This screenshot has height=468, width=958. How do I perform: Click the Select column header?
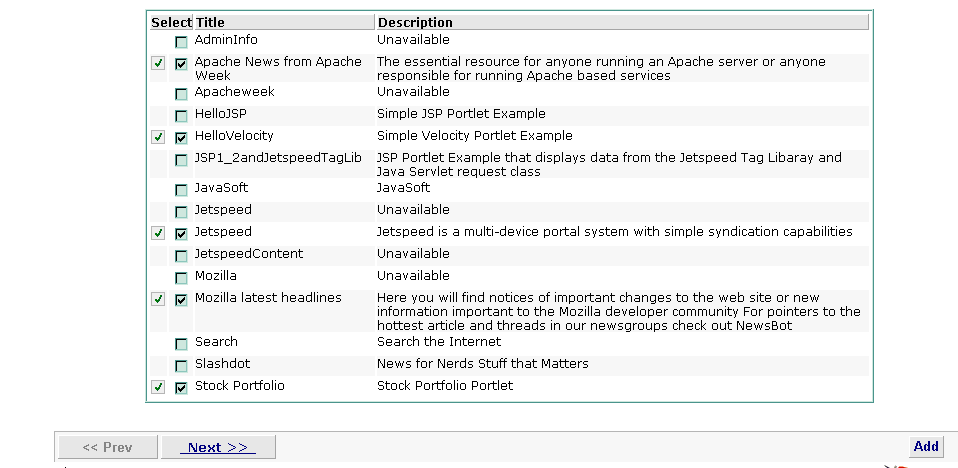coord(171,22)
